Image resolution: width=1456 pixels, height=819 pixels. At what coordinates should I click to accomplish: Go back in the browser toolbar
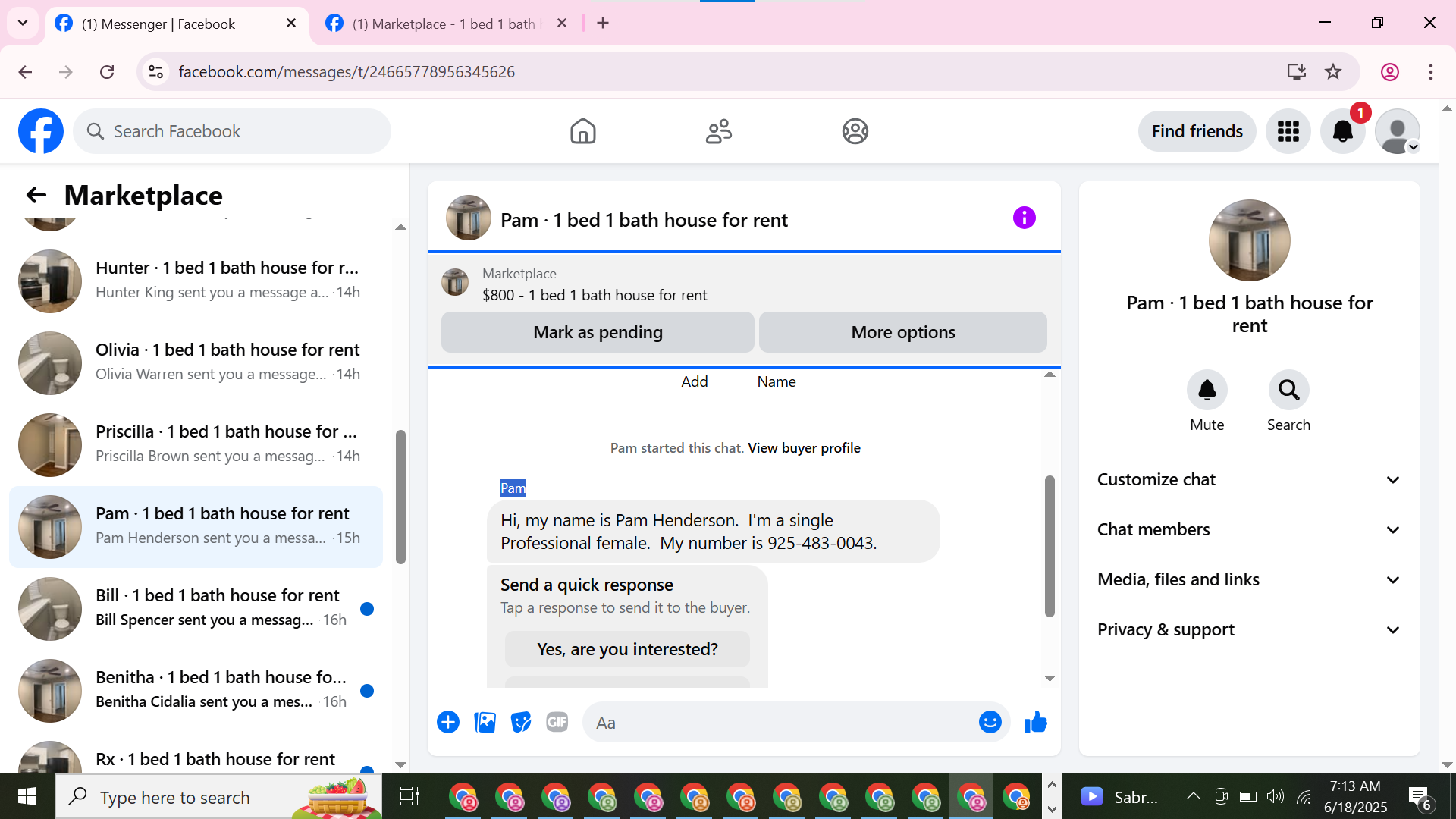25,72
